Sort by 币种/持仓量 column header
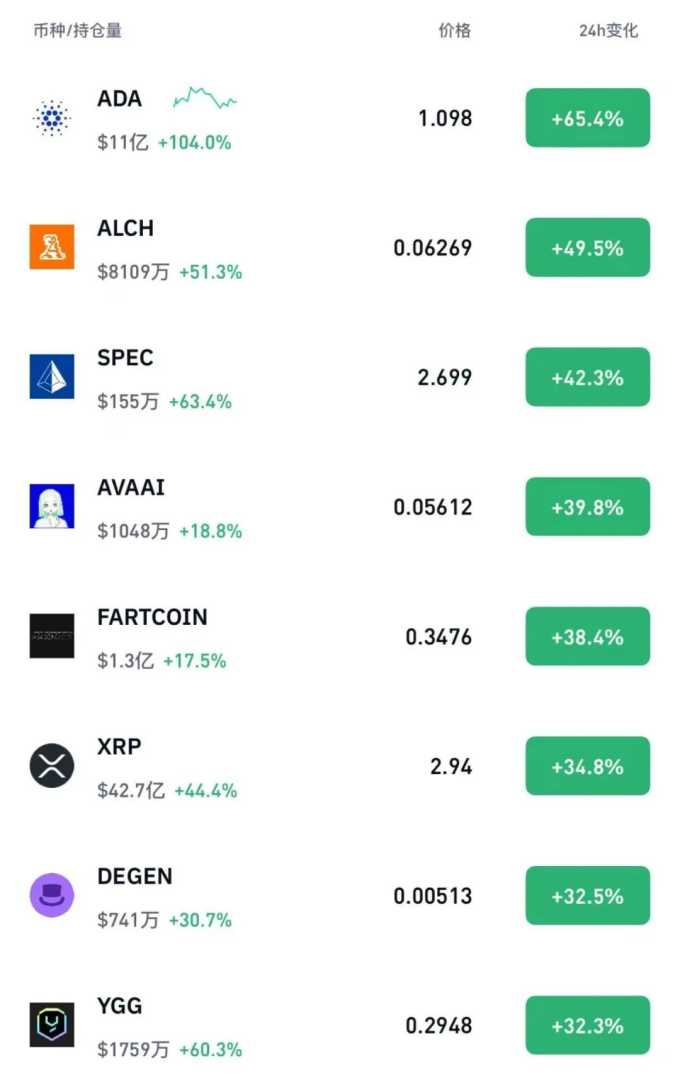Screen dimensions: 680x1080 (x=77, y=31)
